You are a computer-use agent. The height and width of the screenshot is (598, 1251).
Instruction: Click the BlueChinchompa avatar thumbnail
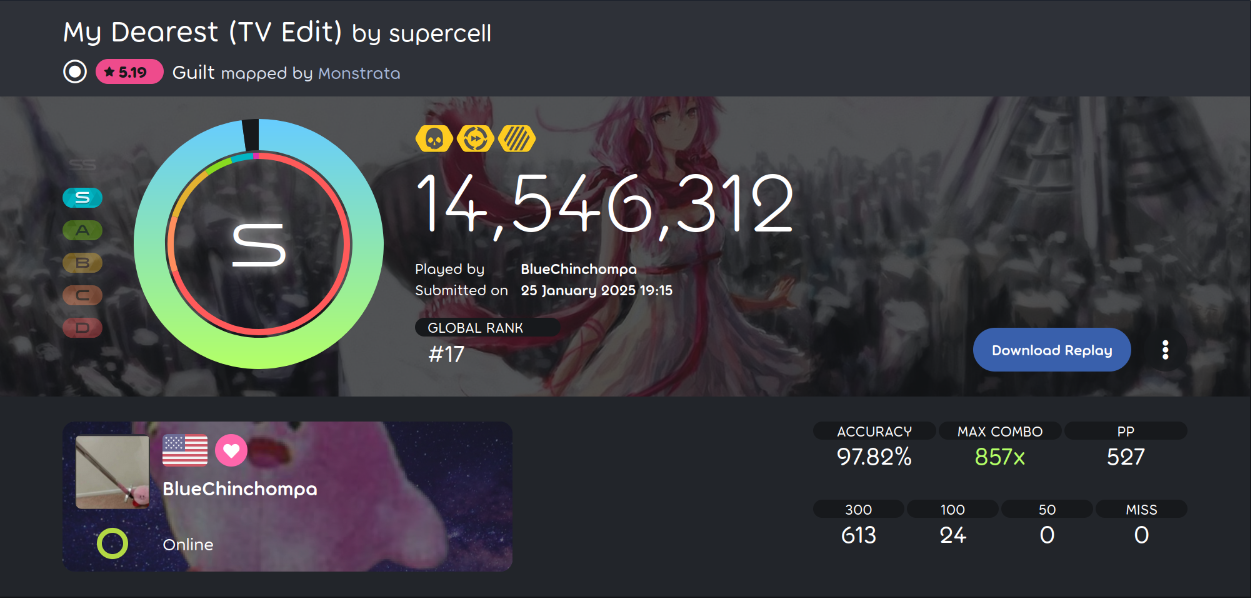(112, 472)
